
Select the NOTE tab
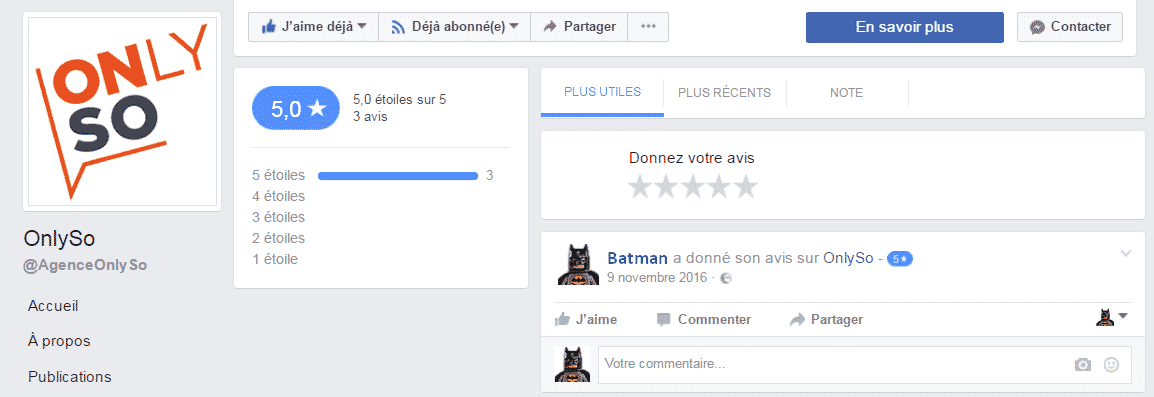click(846, 93)
